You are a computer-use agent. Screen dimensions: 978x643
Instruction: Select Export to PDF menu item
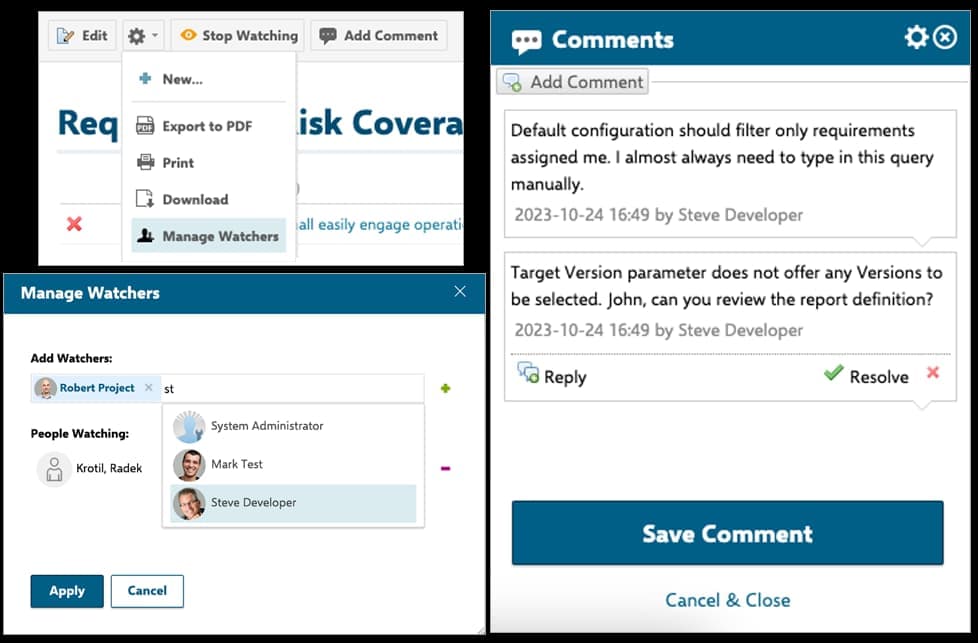pos(207,126)
